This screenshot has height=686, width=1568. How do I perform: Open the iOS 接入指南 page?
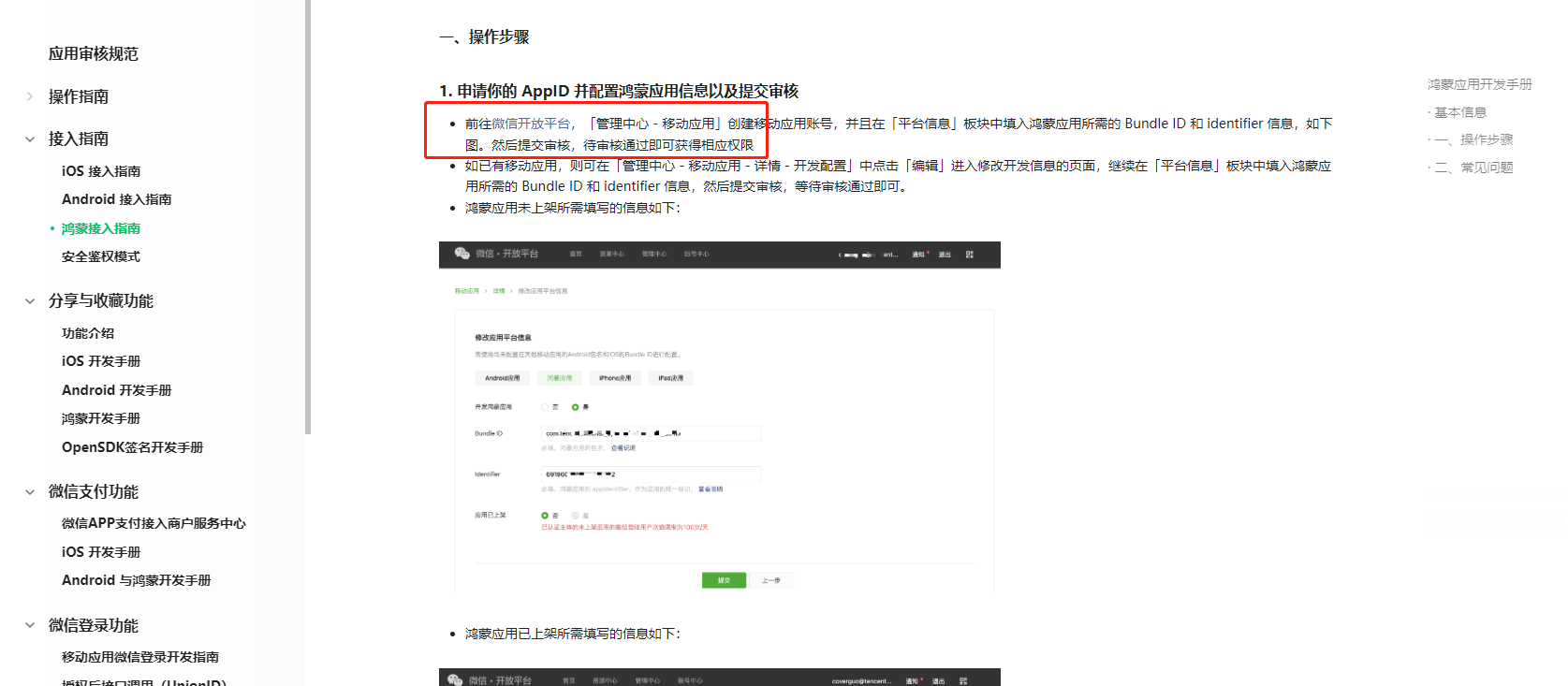point(101,171)
